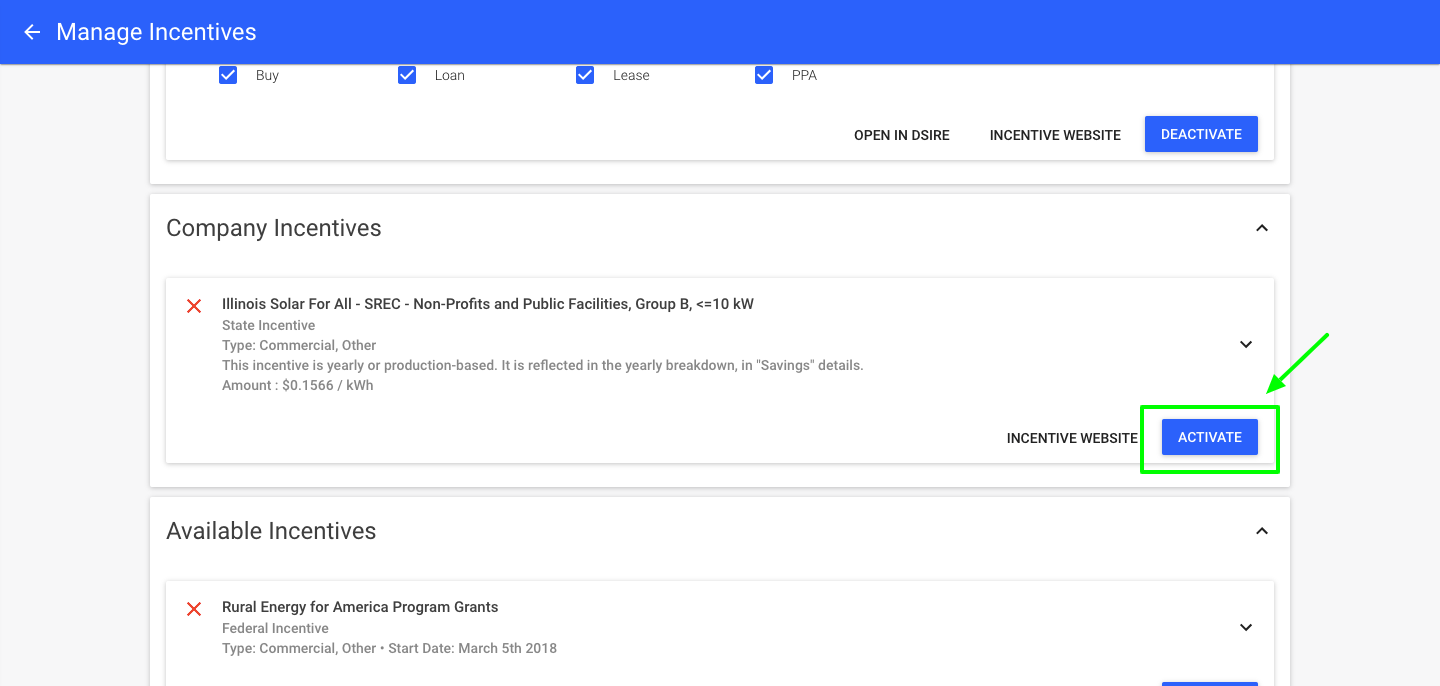1440x686 pixels.
Task: Disable the Lease checkbox
Action: (585, 75)
